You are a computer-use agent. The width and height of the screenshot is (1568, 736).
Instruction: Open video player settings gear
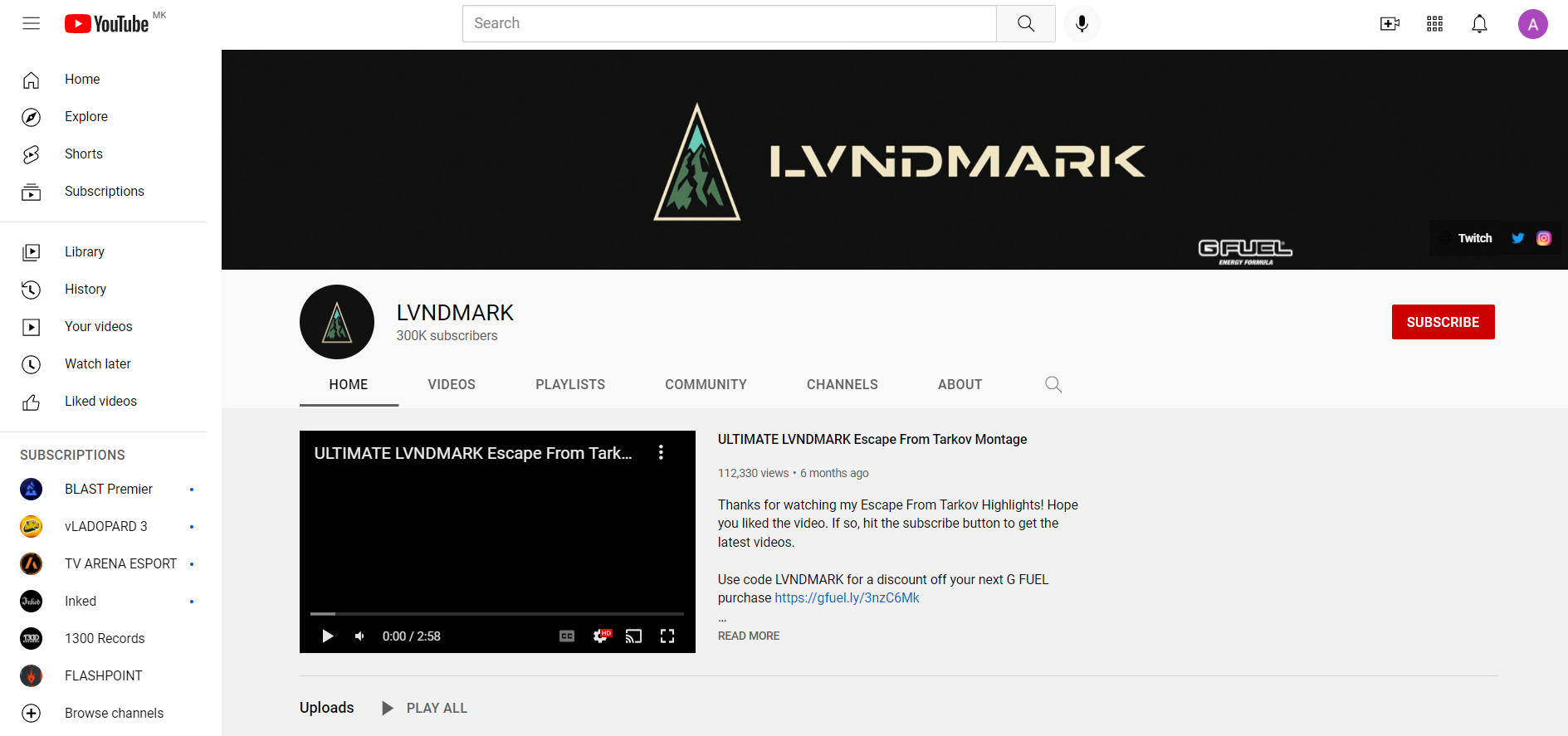click(x=601, y=636)
